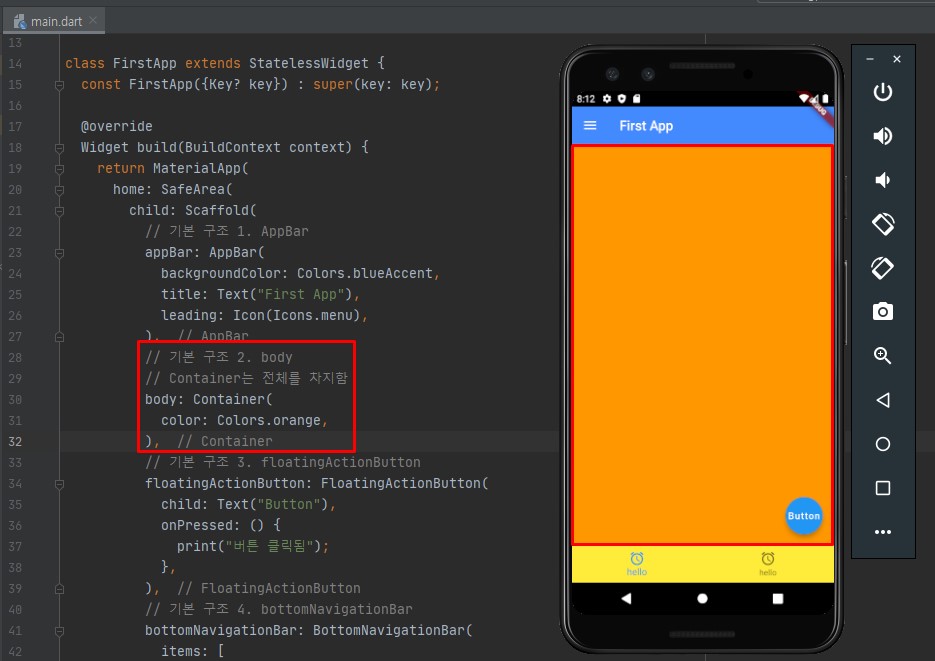Screen dimensions: 935x661
Task: Raise volume with the emulator volume up icon
Action: click(x=883, y=136)
